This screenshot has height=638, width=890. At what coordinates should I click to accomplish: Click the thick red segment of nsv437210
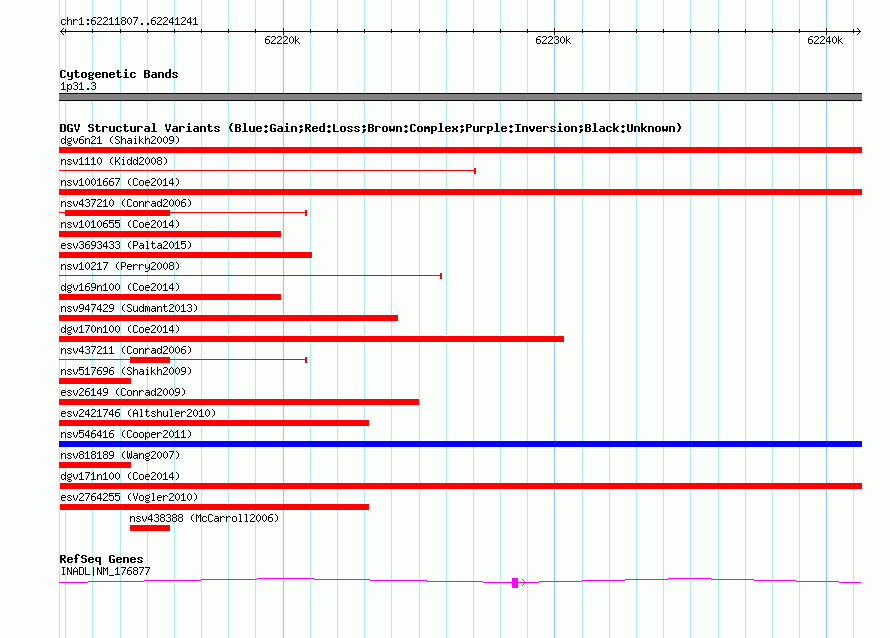(x=117, y=213)
